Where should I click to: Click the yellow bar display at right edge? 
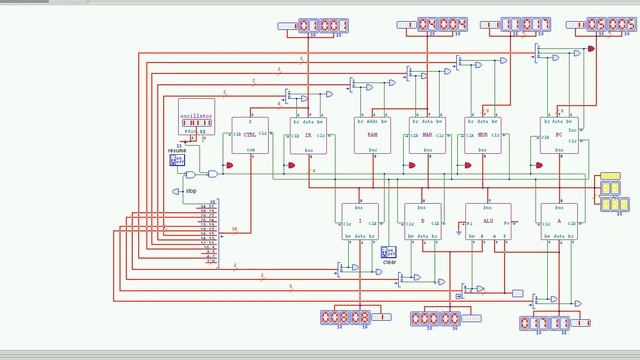[611, 176]
